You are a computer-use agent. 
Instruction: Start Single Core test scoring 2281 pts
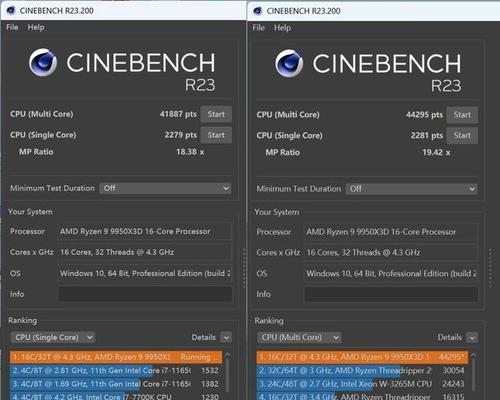pyautogui.click(x=462, y=136)
